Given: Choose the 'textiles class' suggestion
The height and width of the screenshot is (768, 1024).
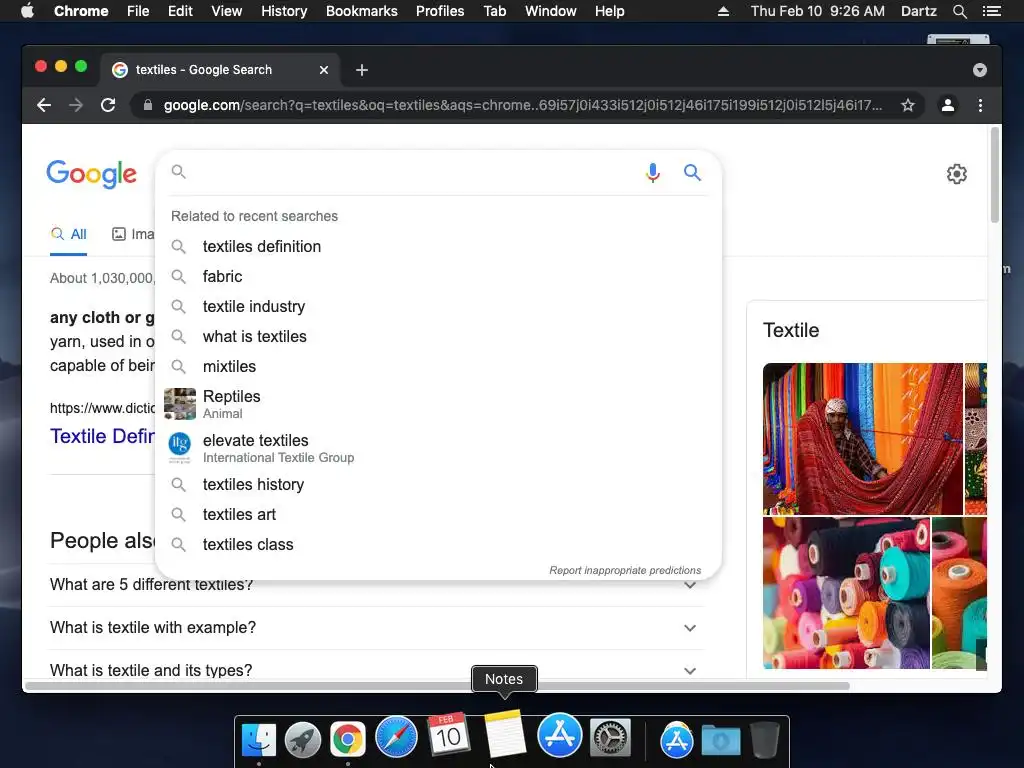Looking at the screenshot, I should pyautogui.click(x=438, y=545).
